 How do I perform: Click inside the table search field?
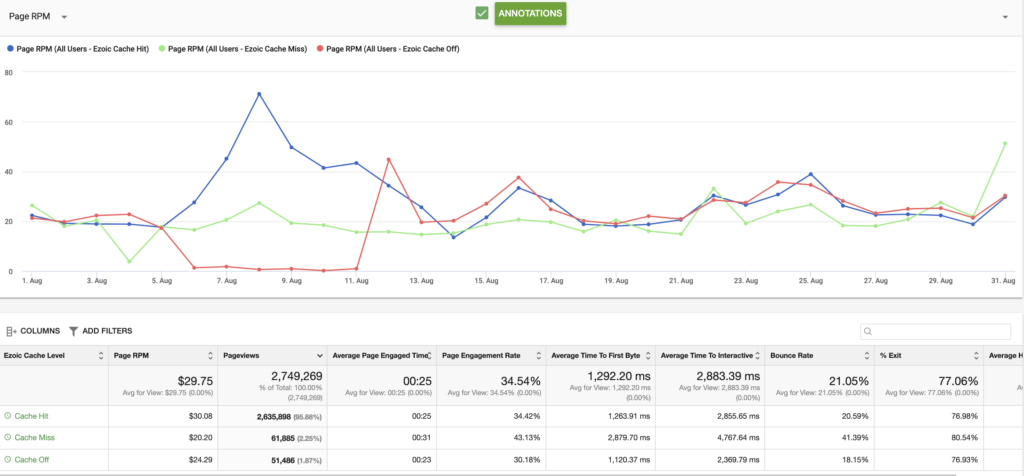(935, 332)
